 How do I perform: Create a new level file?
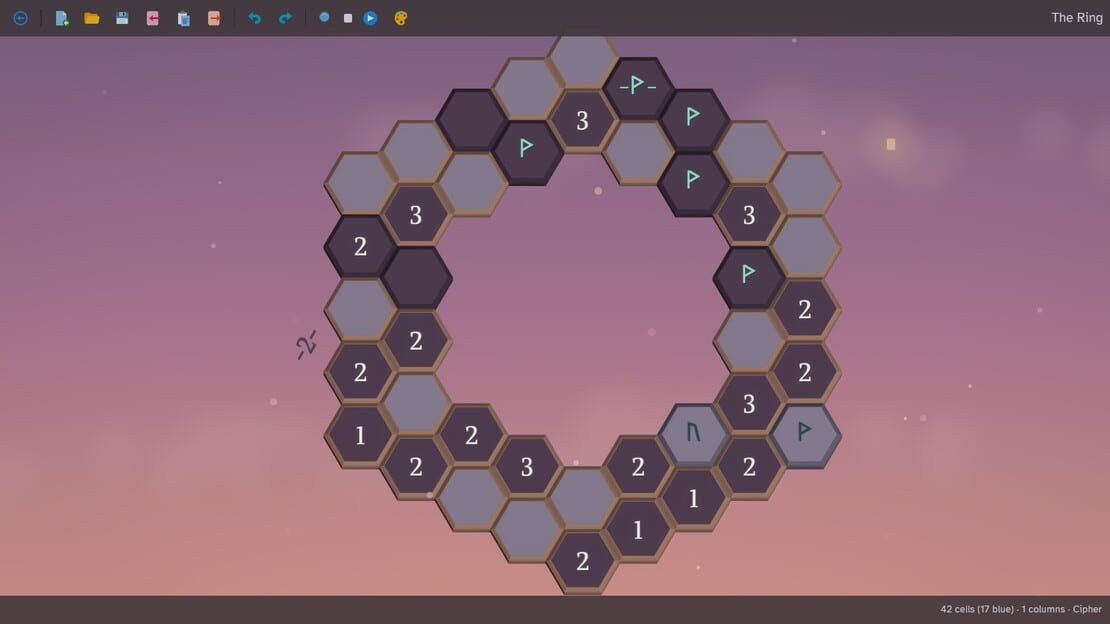click(x=62, y=18)
